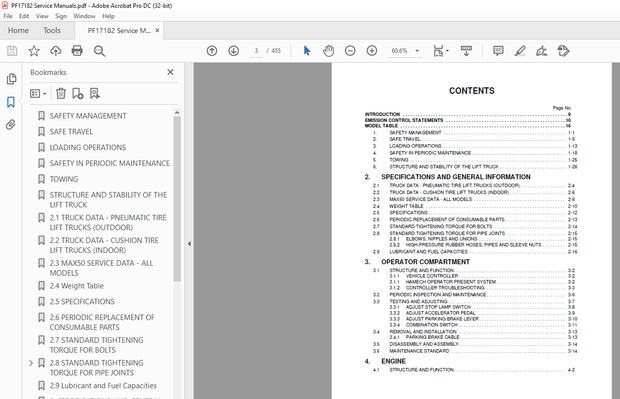620x399 pixels.
Task: Click the bookmarks panel scrollbar thumb
Action: click(177, 199)
